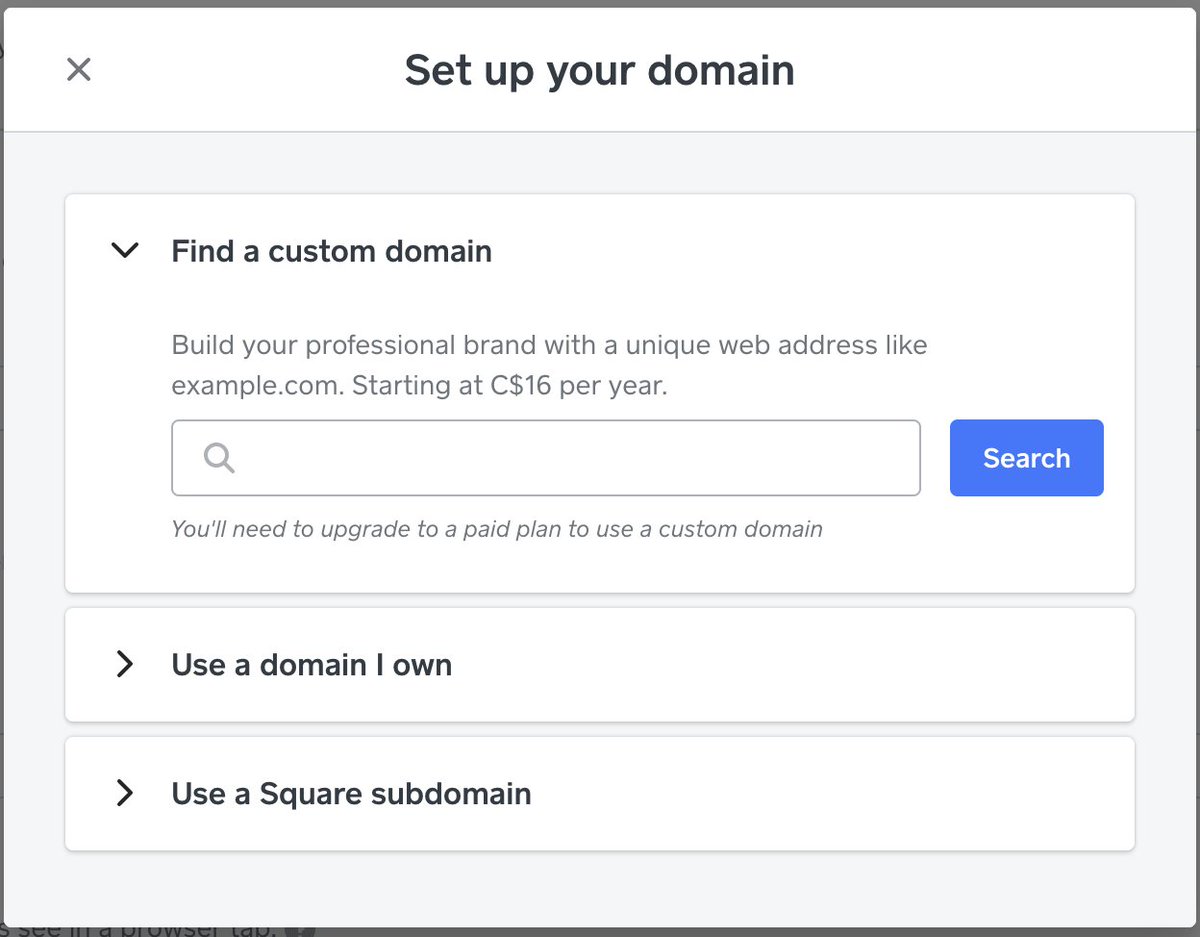
Task: Focus the custom domain search input
Action: coord(570,458)
